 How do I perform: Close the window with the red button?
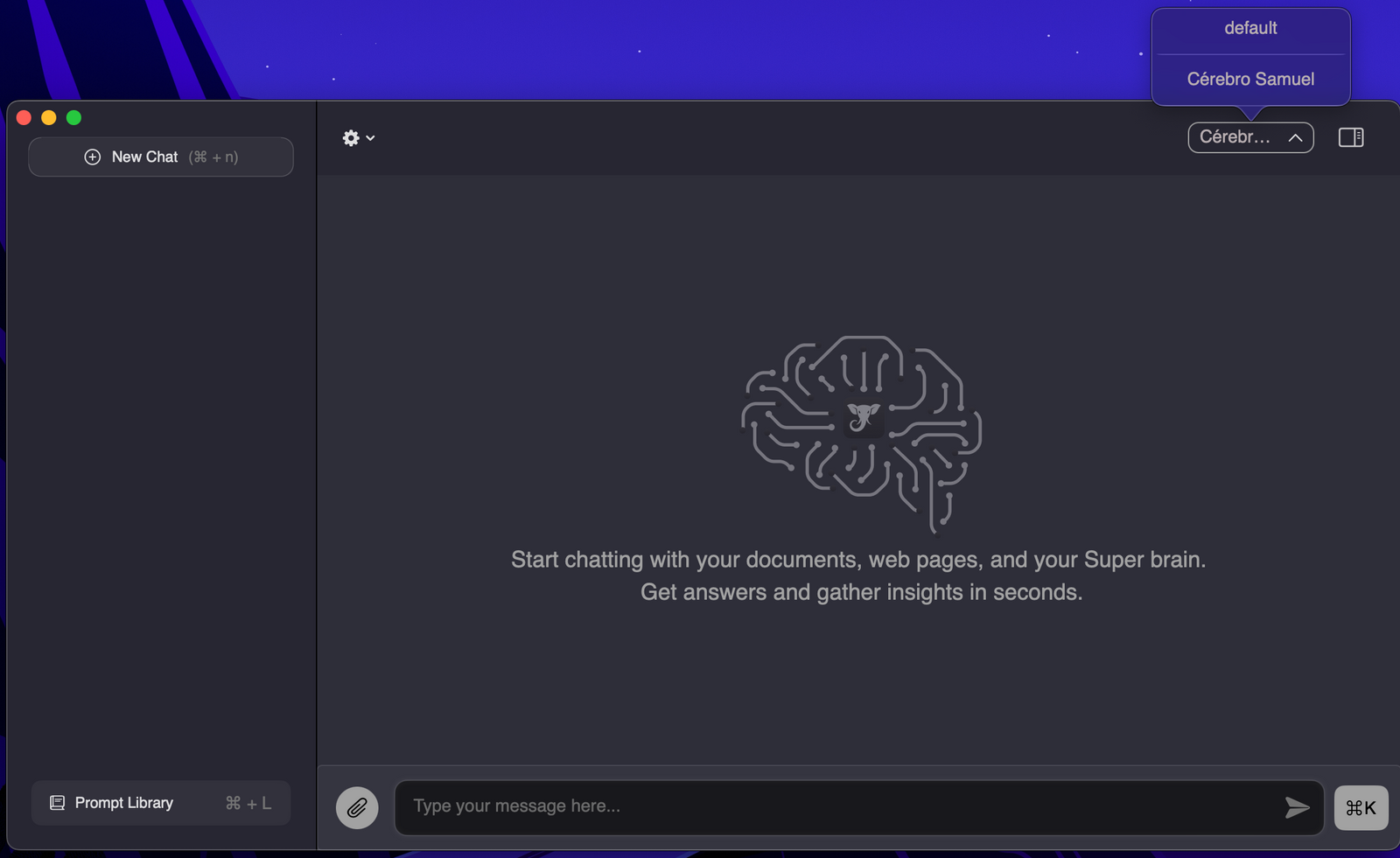[x=24, y=118]
